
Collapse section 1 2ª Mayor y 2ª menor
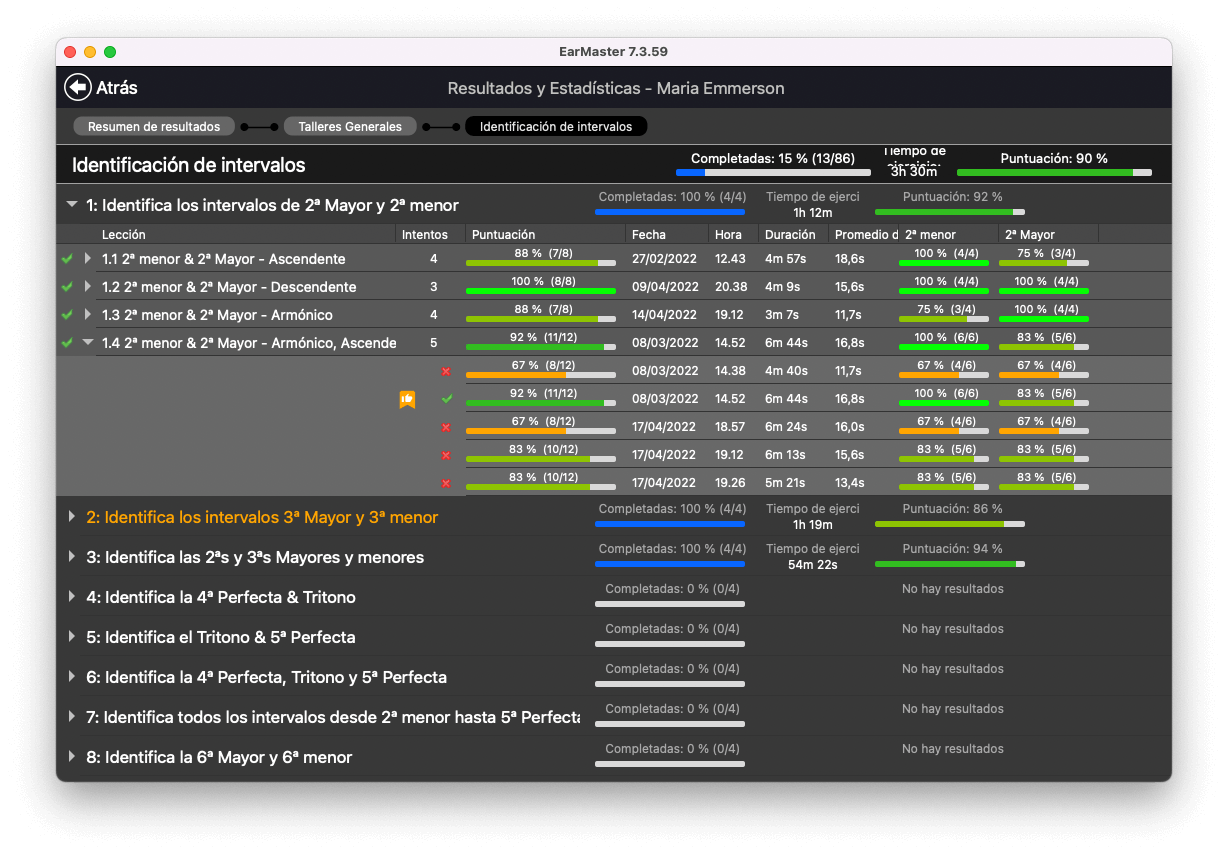point(71,205)
